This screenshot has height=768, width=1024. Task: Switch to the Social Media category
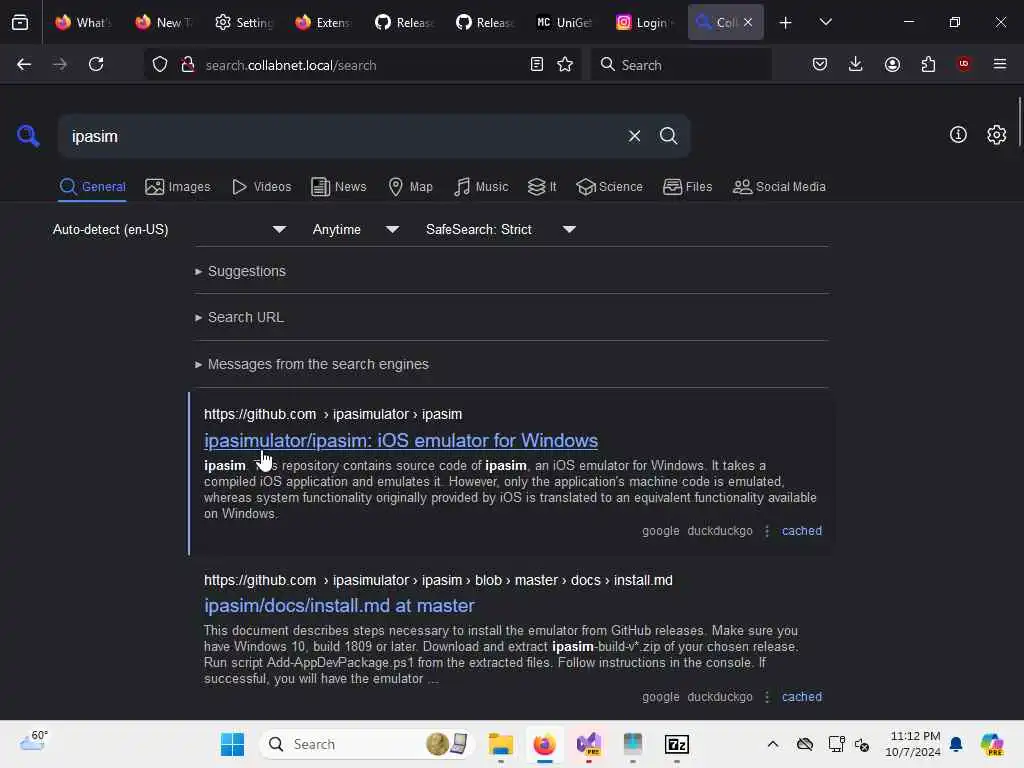pos(779,187)
